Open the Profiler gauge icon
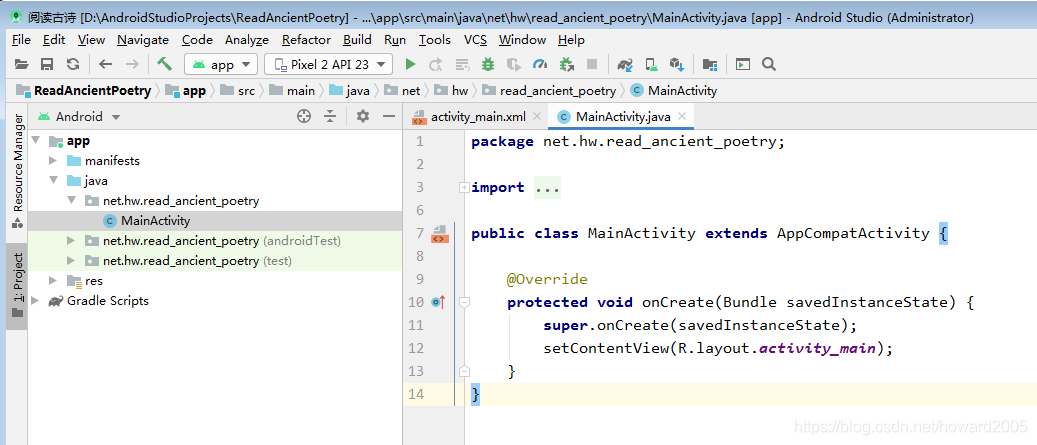The width and height of the screenshot is (1037, 445). point(540,64)
